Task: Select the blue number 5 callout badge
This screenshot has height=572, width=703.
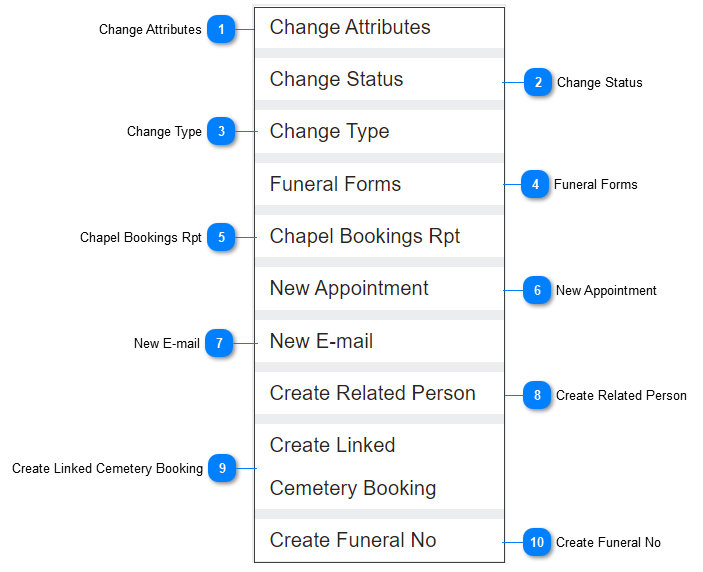Action: 221,237
